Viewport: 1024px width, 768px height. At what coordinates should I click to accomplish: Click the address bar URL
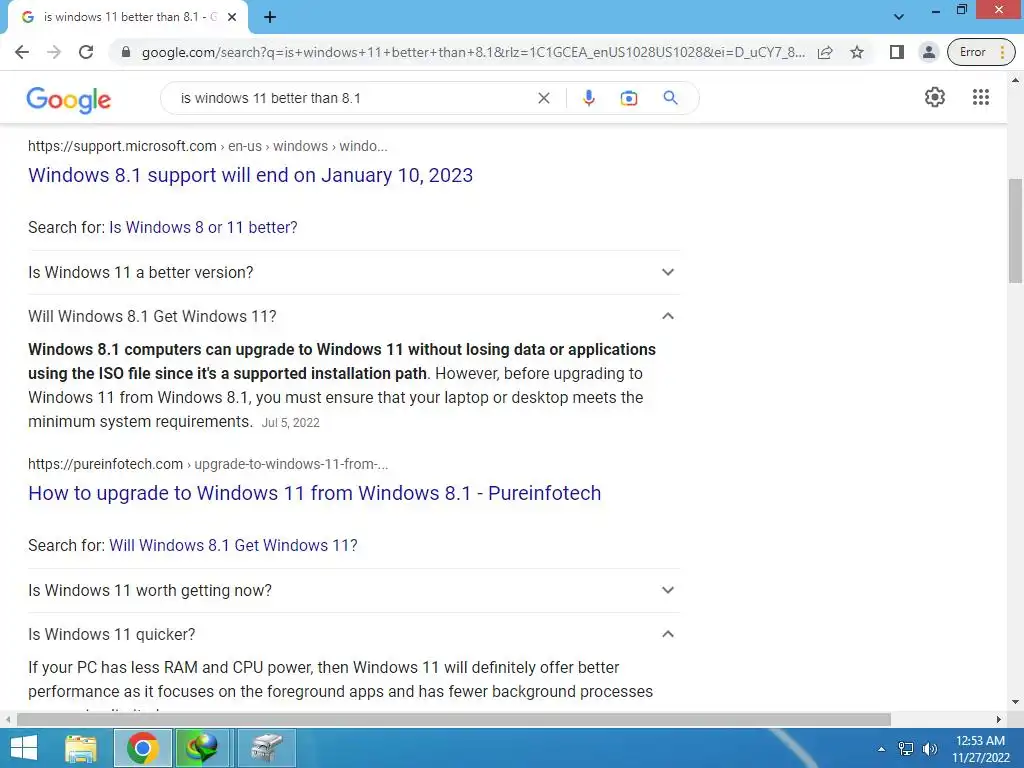tap(473, 52)
